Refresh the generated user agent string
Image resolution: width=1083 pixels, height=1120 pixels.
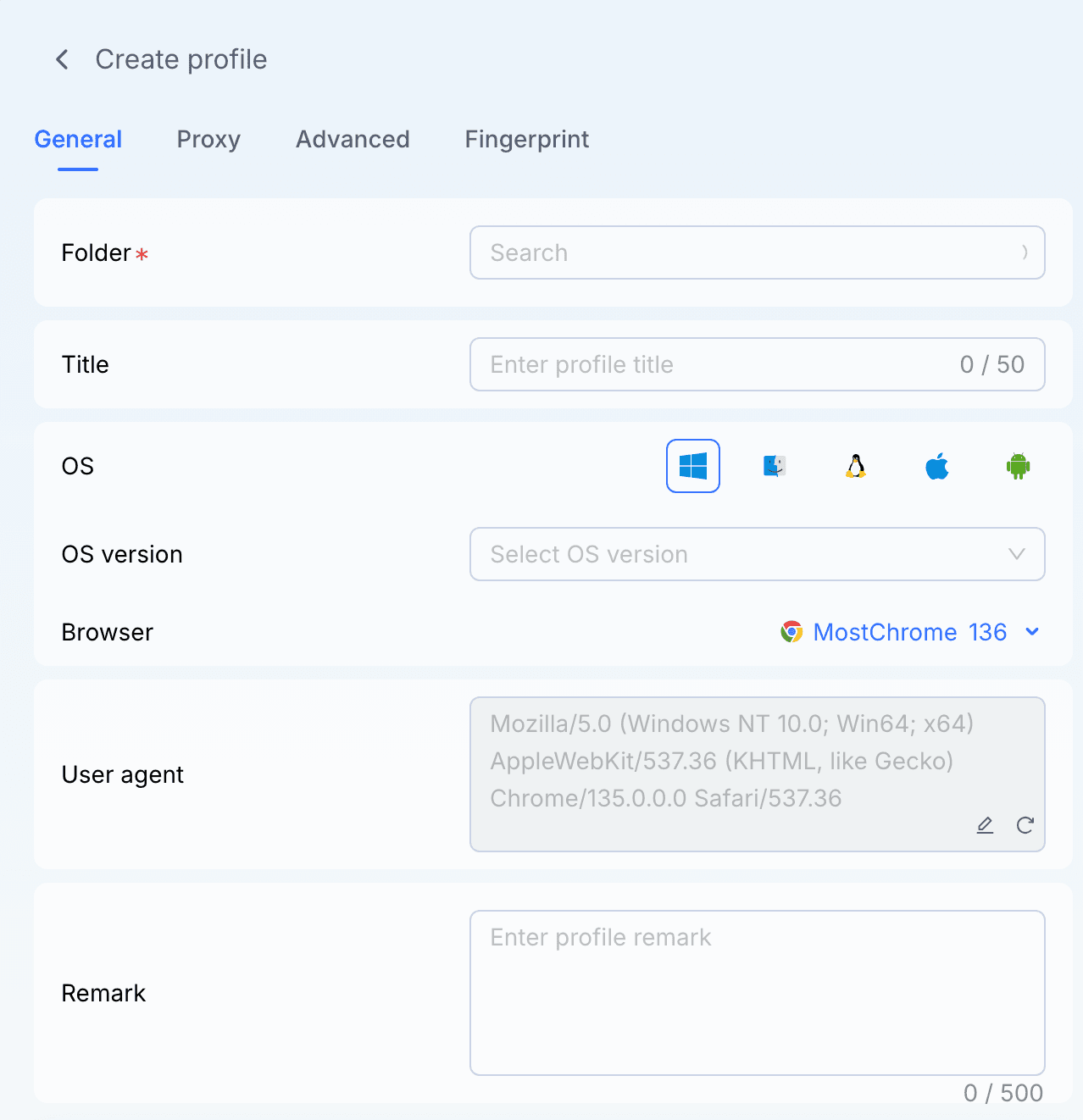(1025, 825)
